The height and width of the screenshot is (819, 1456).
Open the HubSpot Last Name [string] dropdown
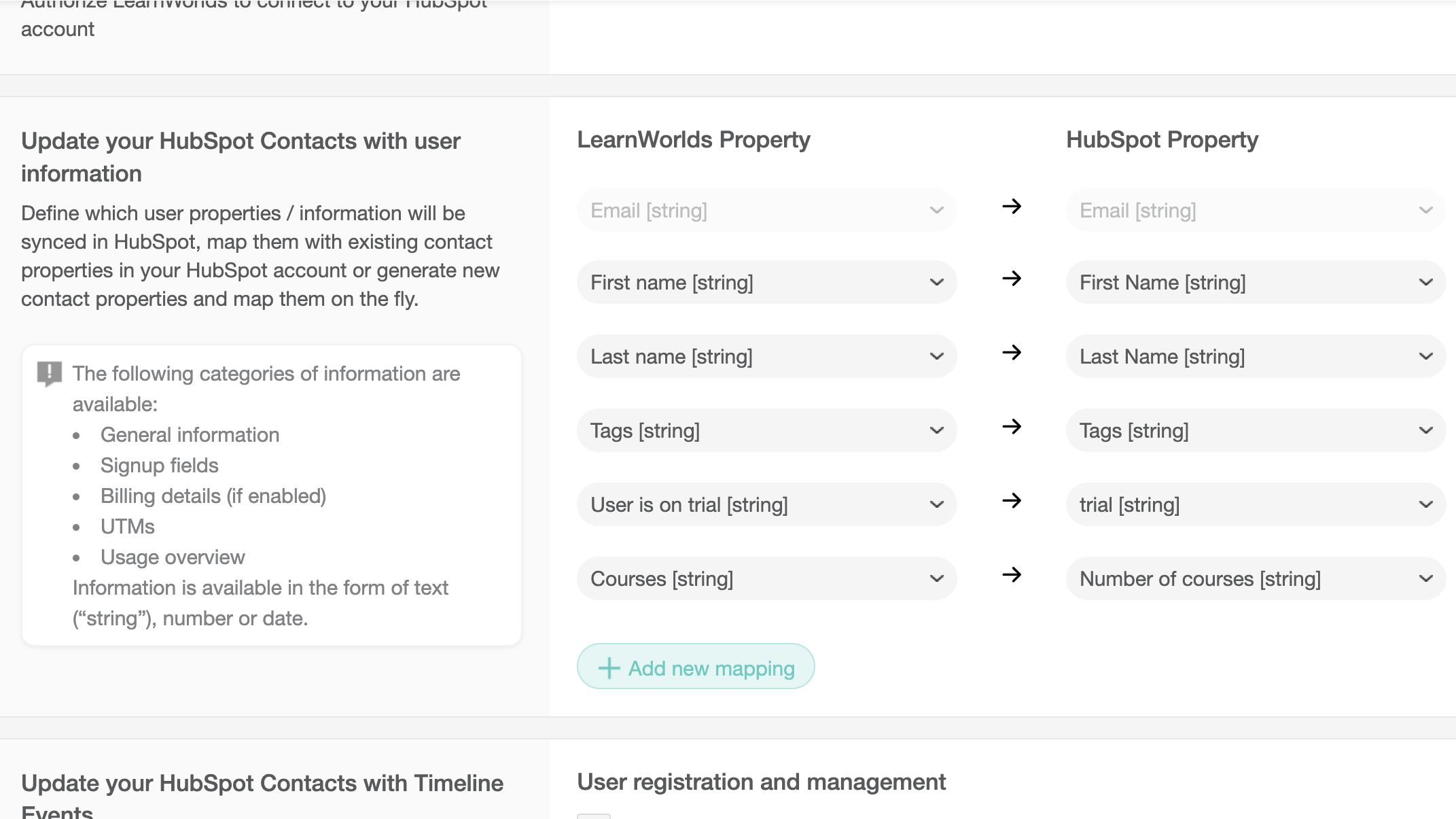click(x=1255, y=356)
